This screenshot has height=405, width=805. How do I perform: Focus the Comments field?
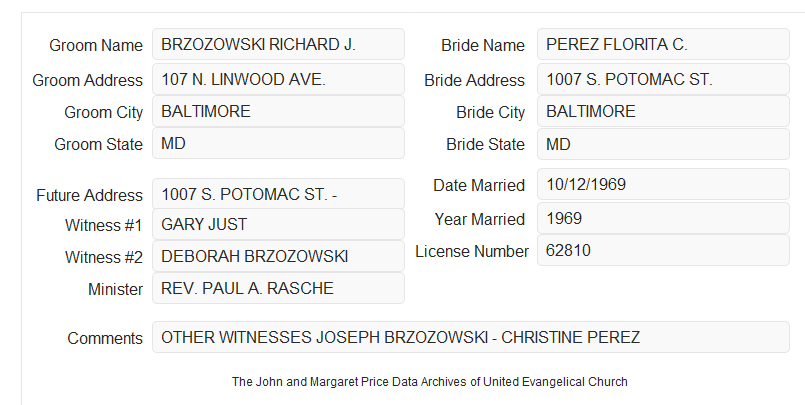[x=471, y=337]
